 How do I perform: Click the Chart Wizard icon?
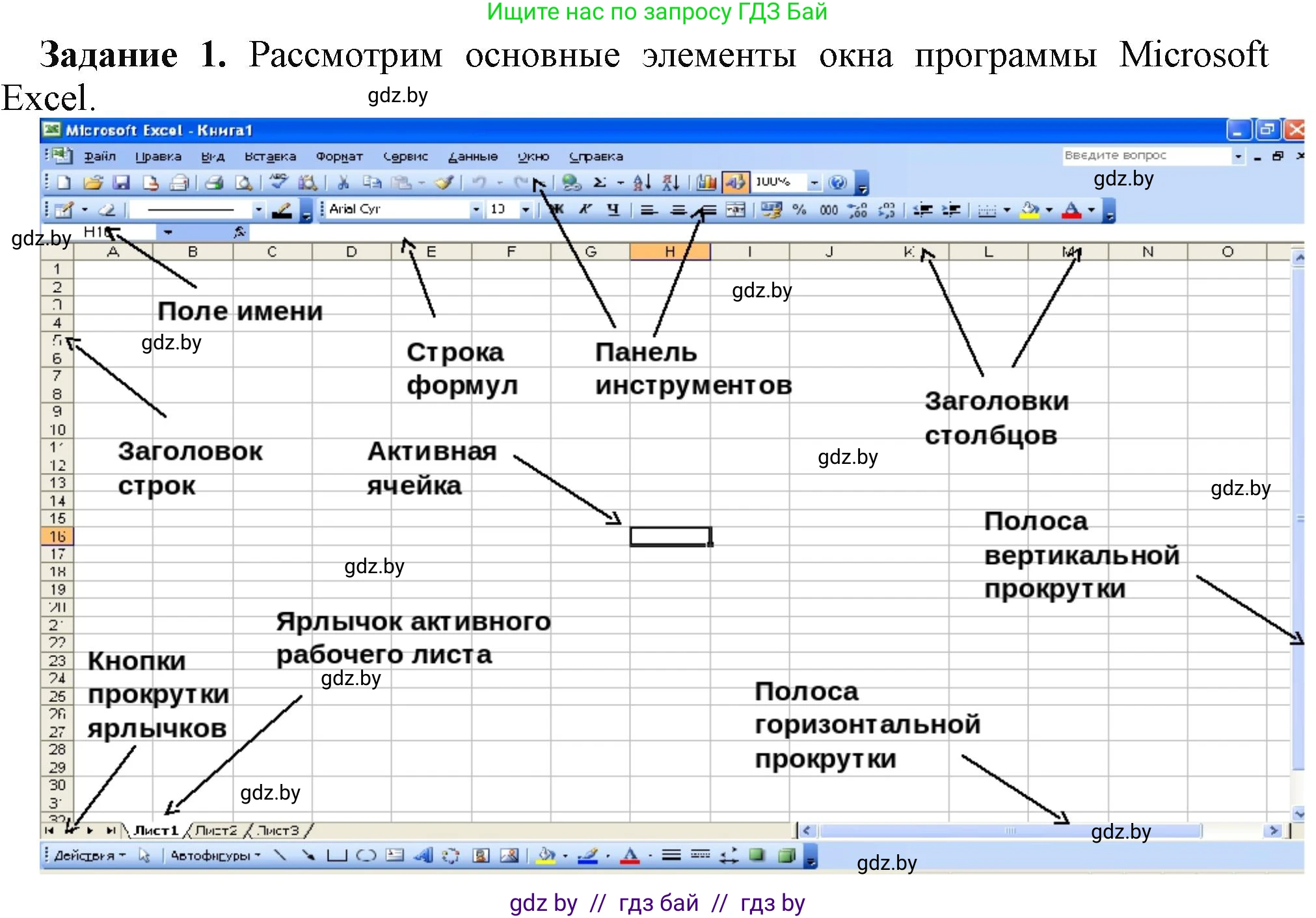pos(706,183)
